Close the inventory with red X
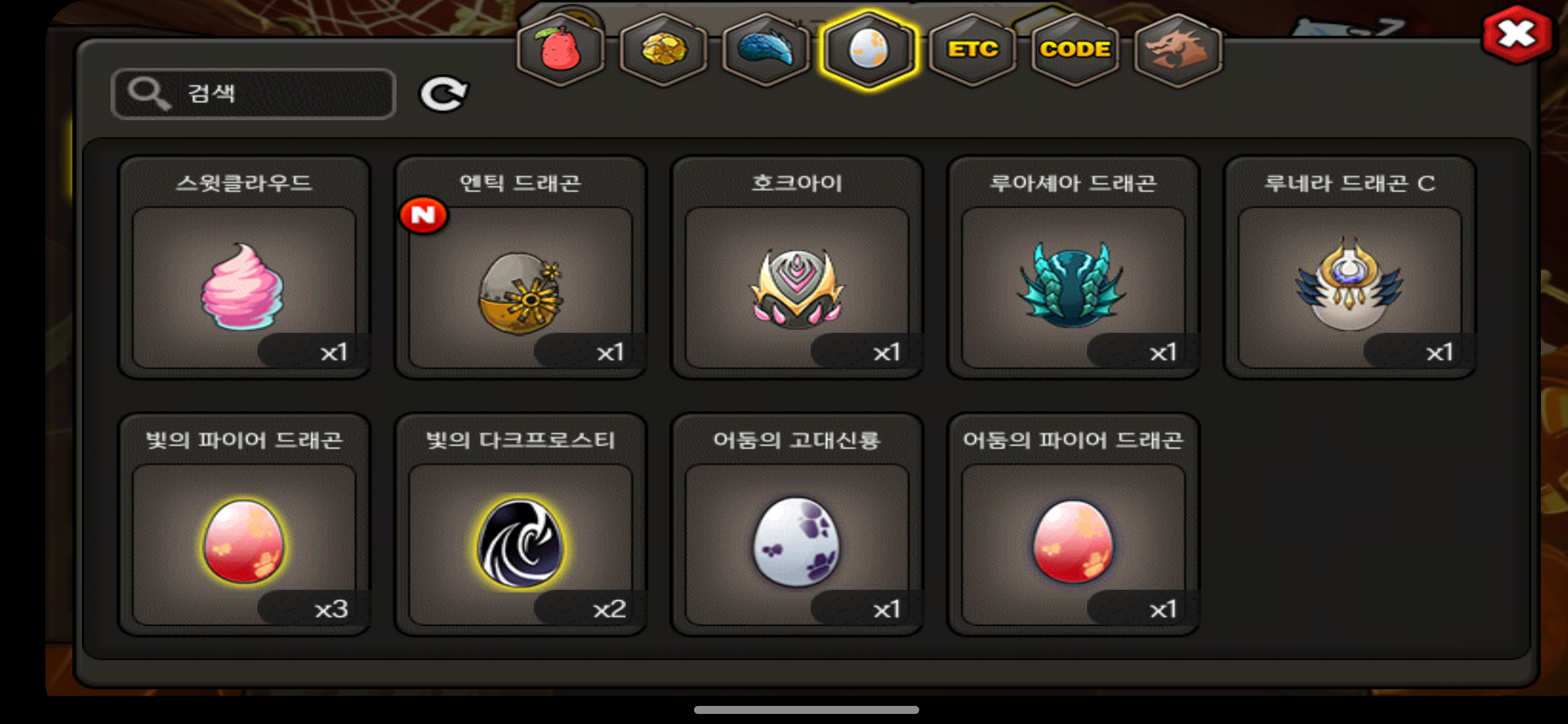 click(1516, 34)
